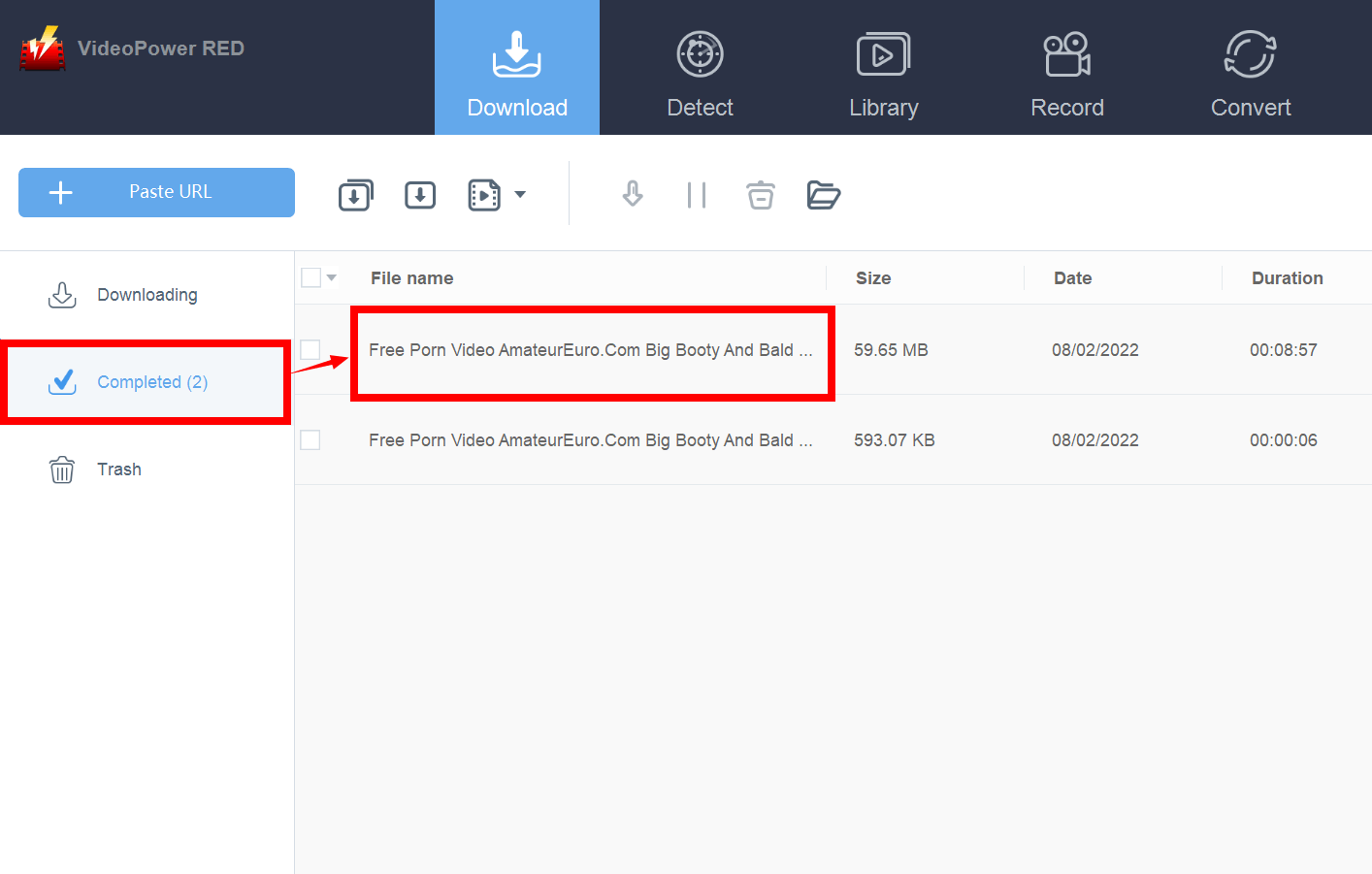Click the VideoPower RED logo icon
Screen dimensions: 1372x874
pos(43,49)
